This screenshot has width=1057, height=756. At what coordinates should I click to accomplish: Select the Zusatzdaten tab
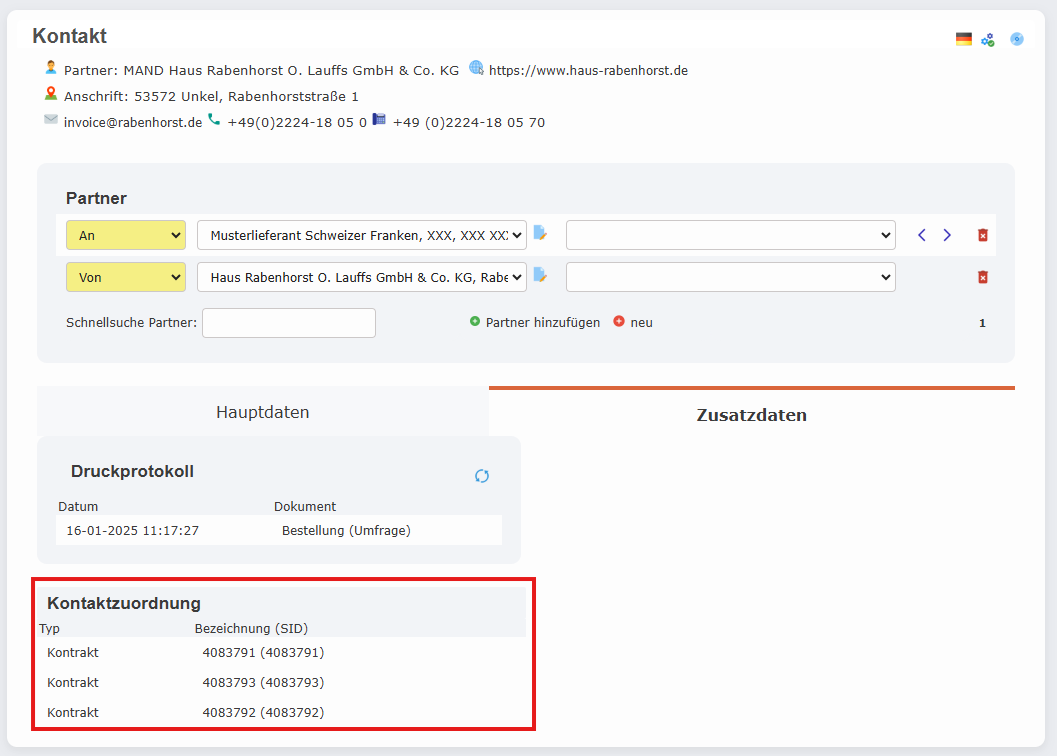click(x=751, y=414)
